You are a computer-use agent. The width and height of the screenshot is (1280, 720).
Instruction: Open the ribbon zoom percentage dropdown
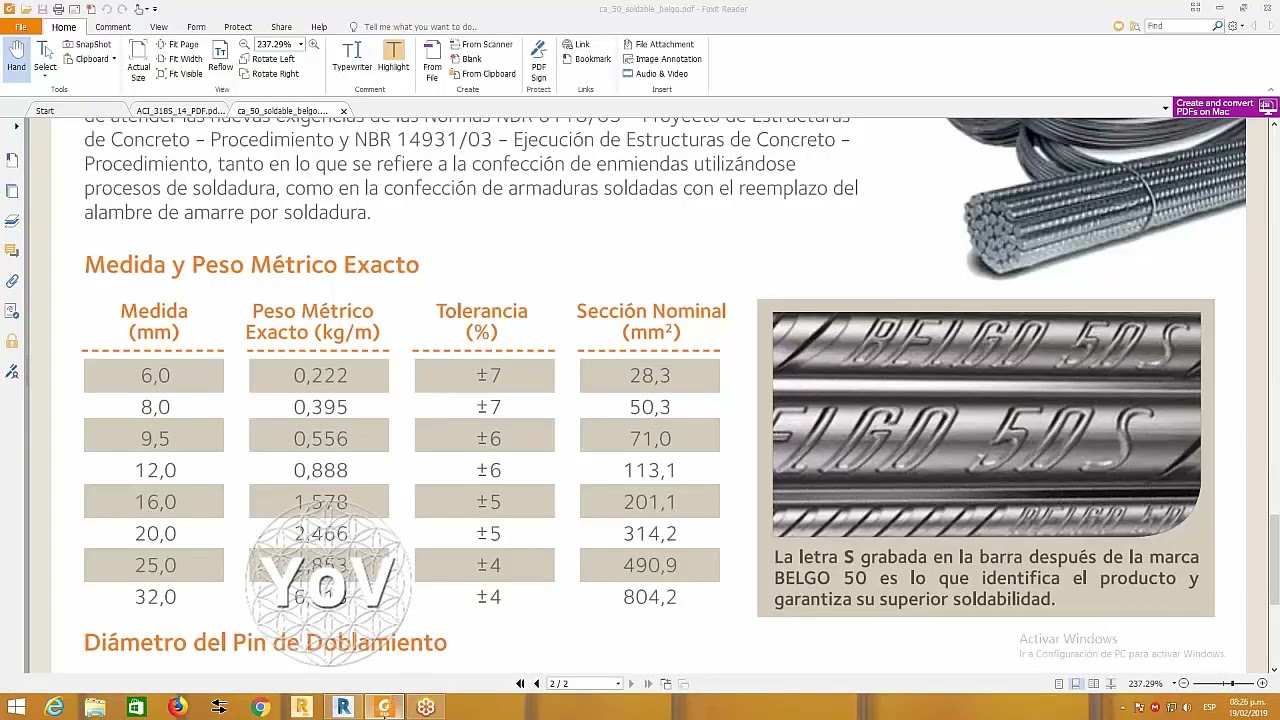[x=300, y=45]
